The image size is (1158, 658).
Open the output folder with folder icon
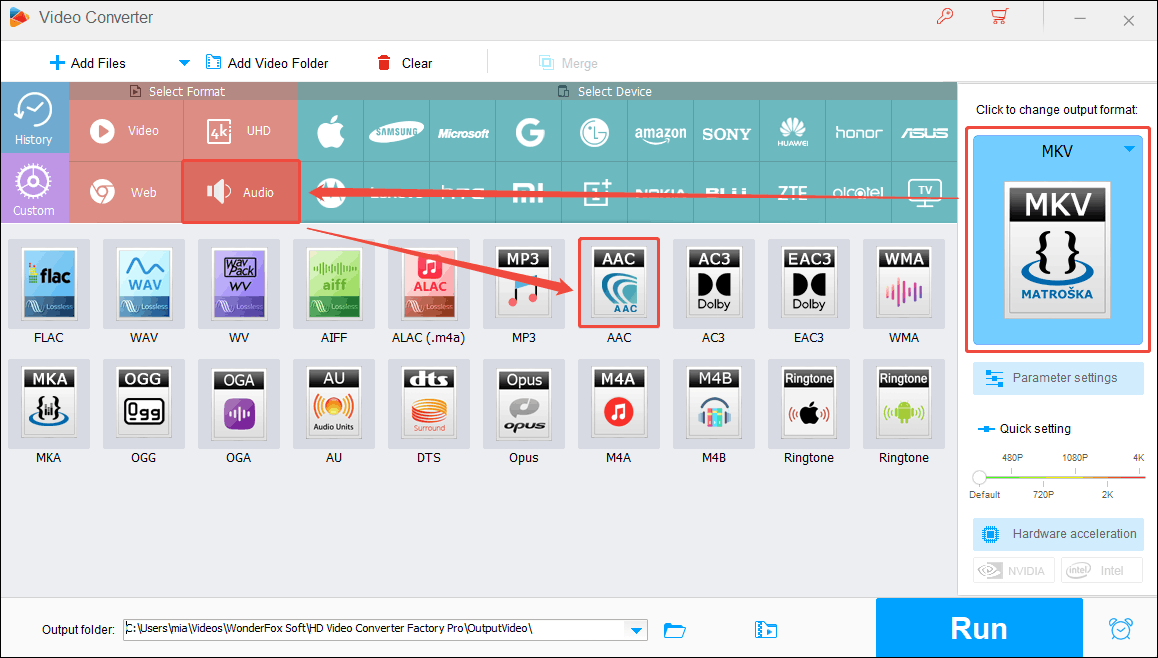pyautogui.click(x=674, y=630)
